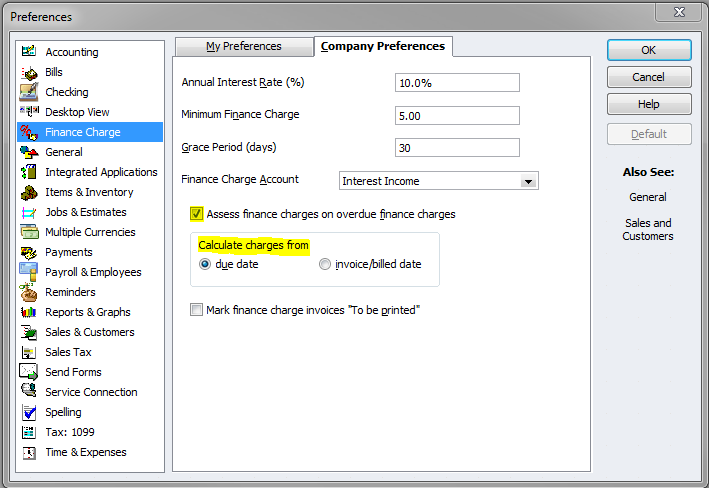The width and height of the screenshot is (709, 488).
Task: Check Mark finance charge invoices To be printed
Action: point(196,310)
